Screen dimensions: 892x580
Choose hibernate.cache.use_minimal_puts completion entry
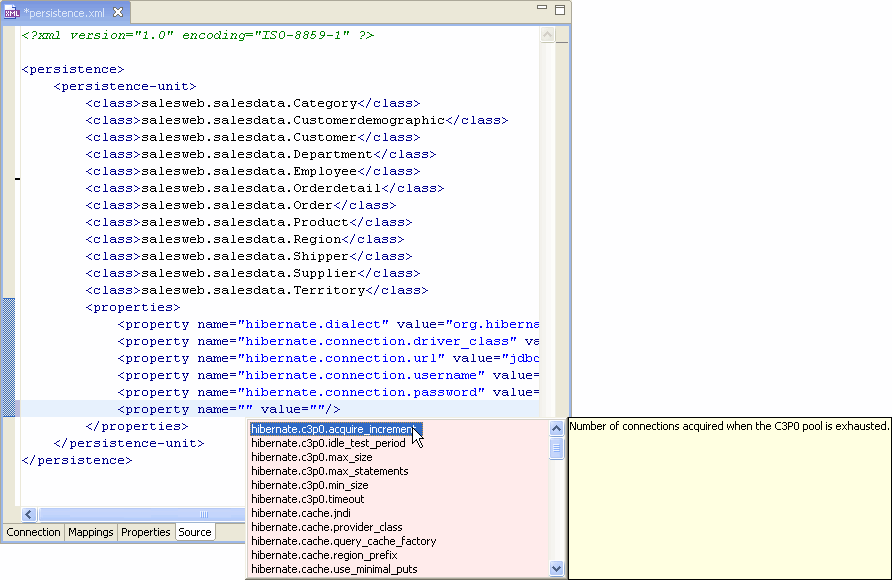330,569
